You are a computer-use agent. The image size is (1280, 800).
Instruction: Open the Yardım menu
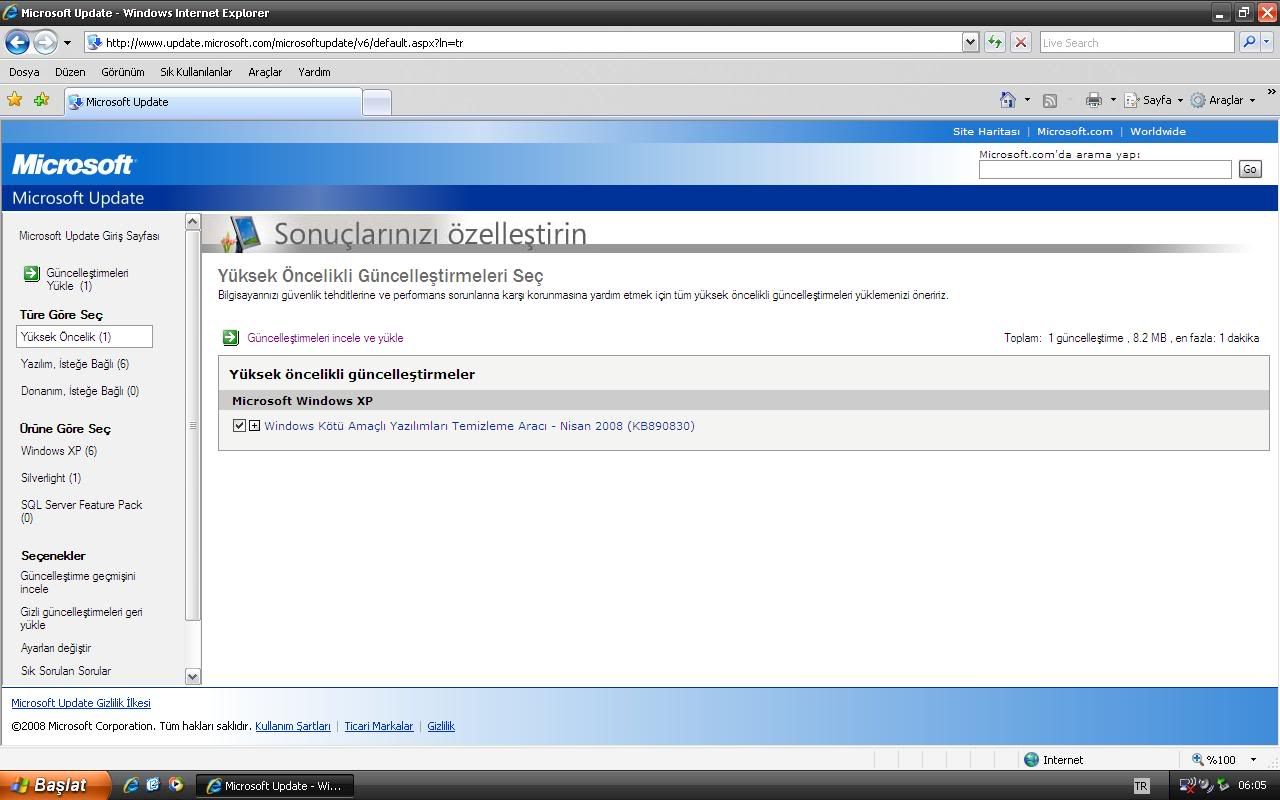314,72
